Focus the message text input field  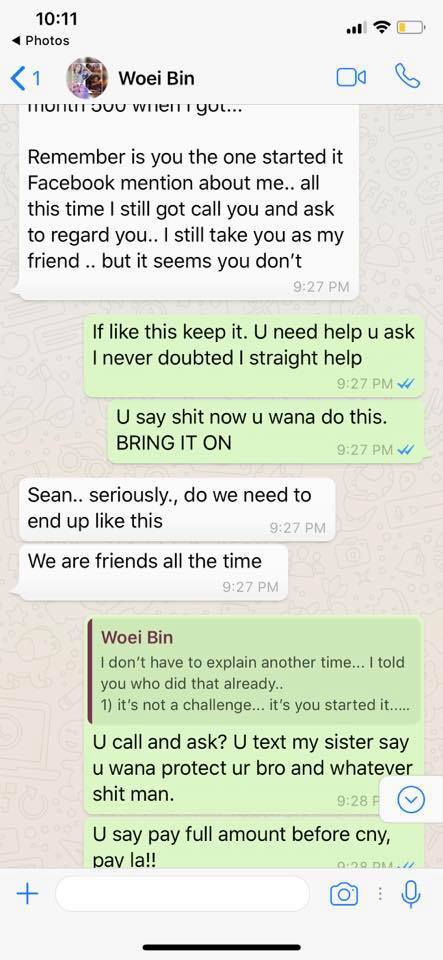pos(182,894)
